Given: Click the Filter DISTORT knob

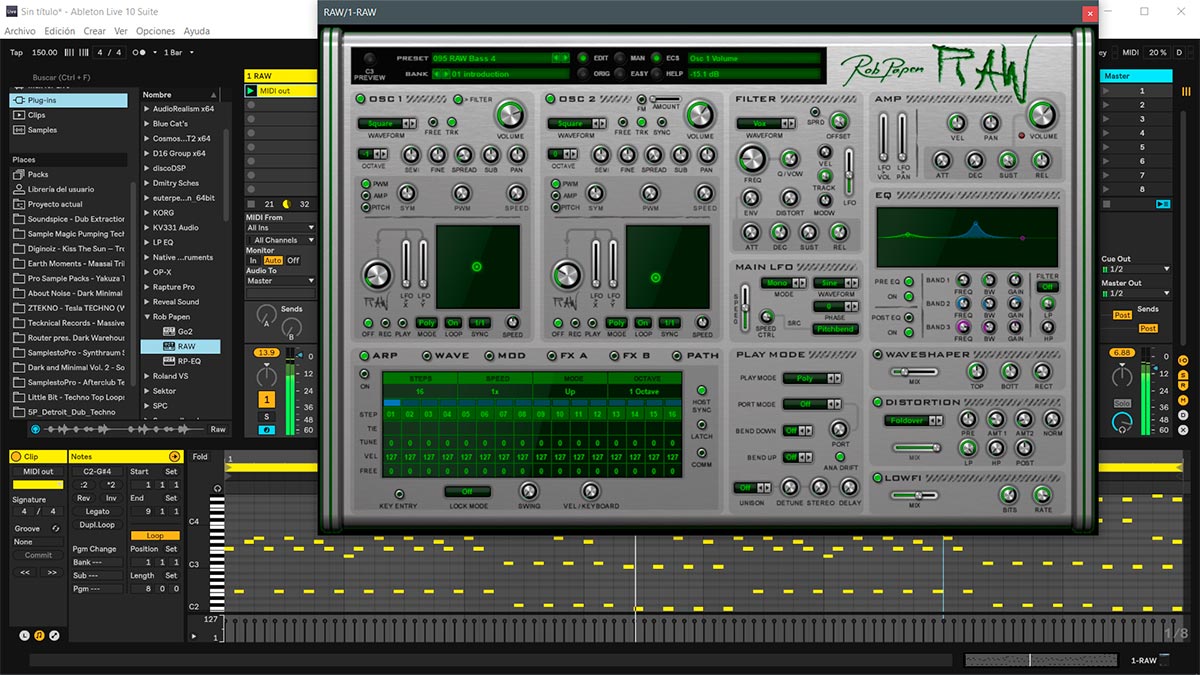Looking at the screenshot, I should click(x=789, y=198).
